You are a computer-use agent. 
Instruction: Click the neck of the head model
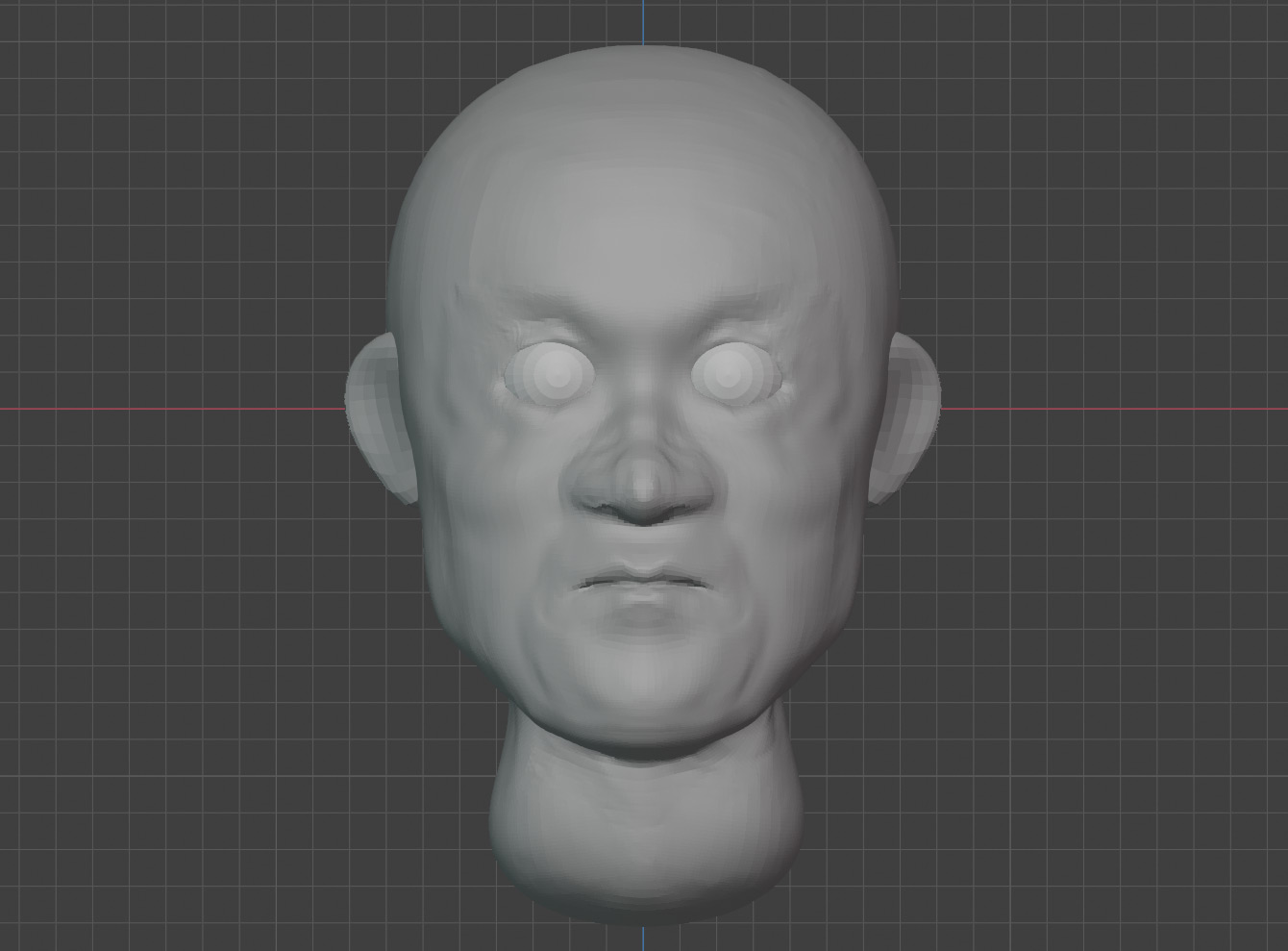[644, 827]
